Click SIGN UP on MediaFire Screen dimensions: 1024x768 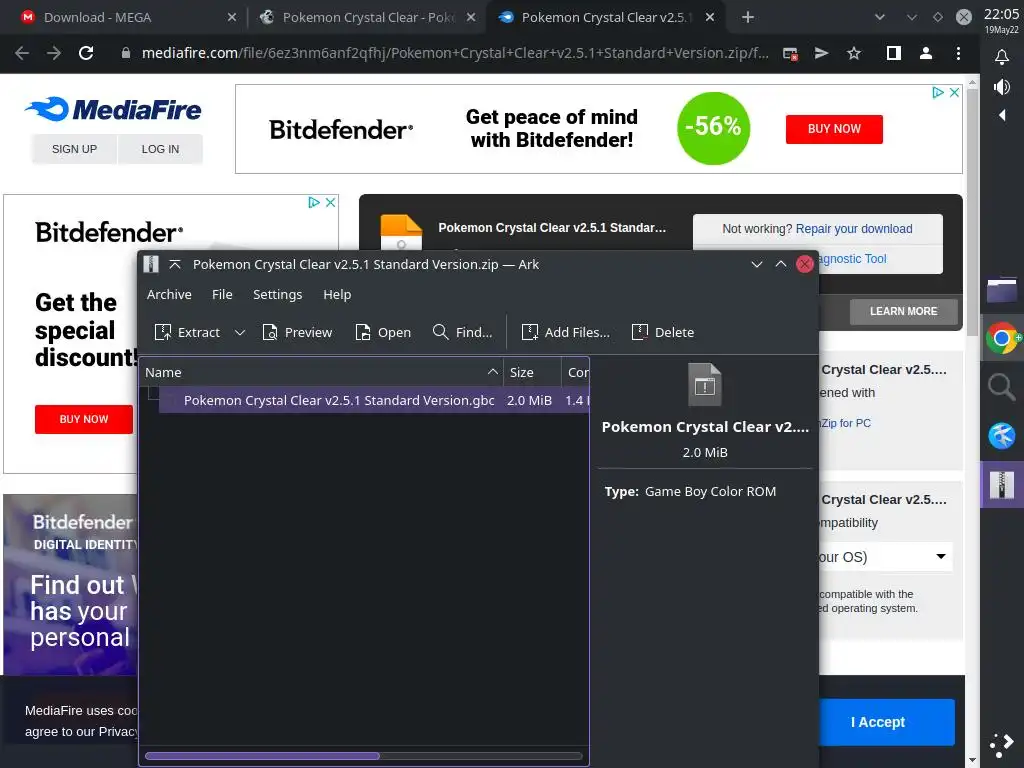pyautogui.click(x=74, y=149)
